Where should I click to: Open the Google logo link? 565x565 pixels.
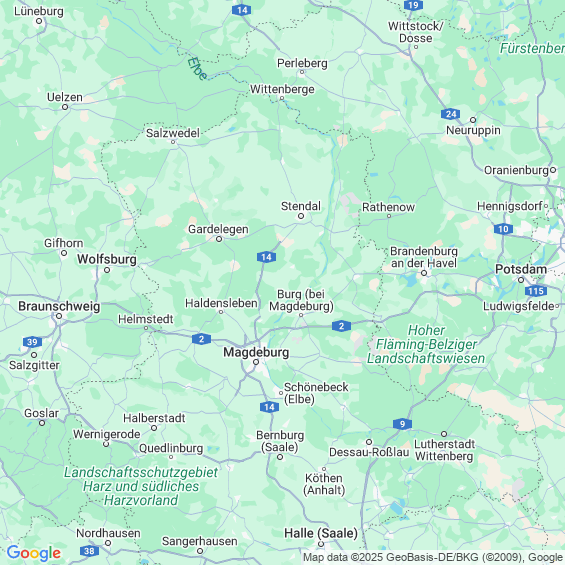click(x=34, y=553)
